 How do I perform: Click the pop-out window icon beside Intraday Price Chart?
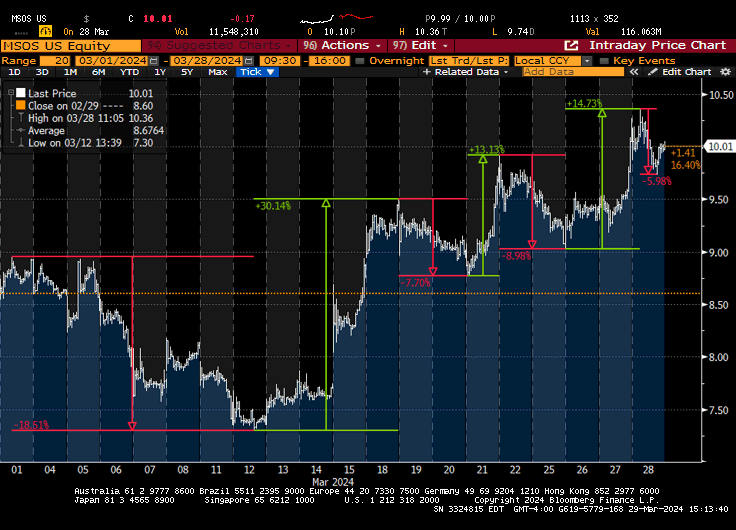[x=571, y=46]
